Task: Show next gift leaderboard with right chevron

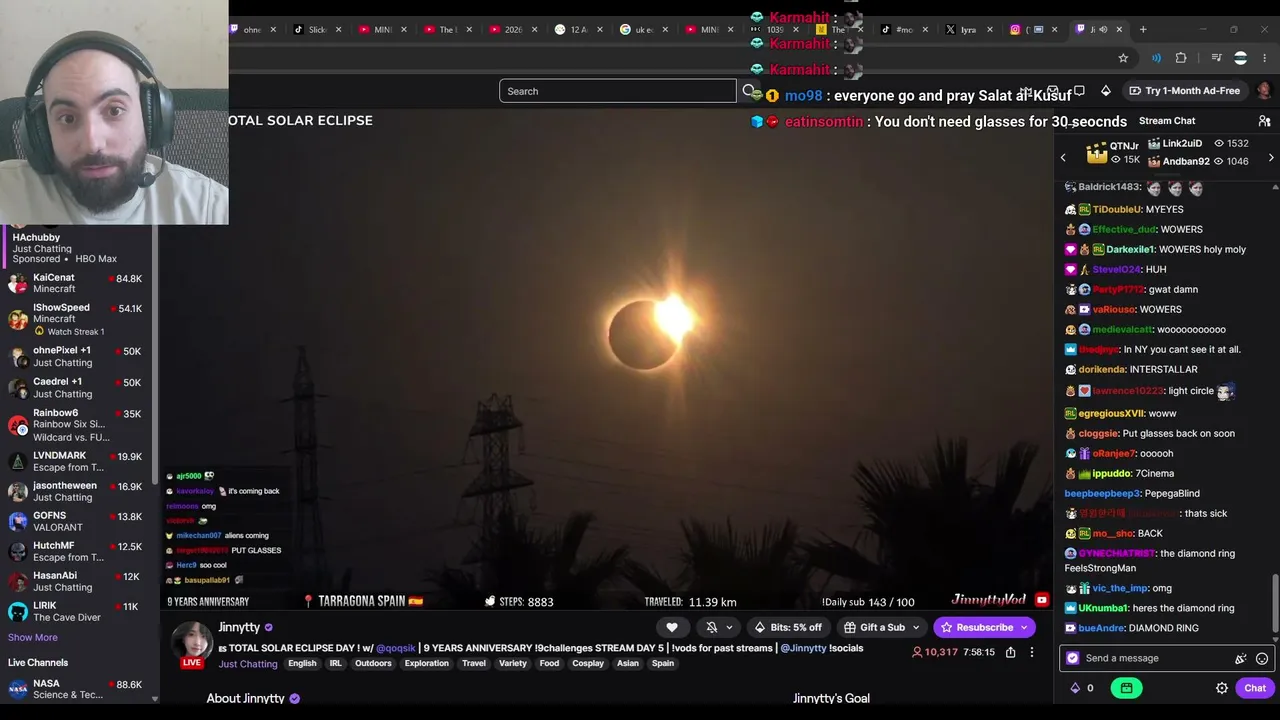Action: tap(1271, 158)
